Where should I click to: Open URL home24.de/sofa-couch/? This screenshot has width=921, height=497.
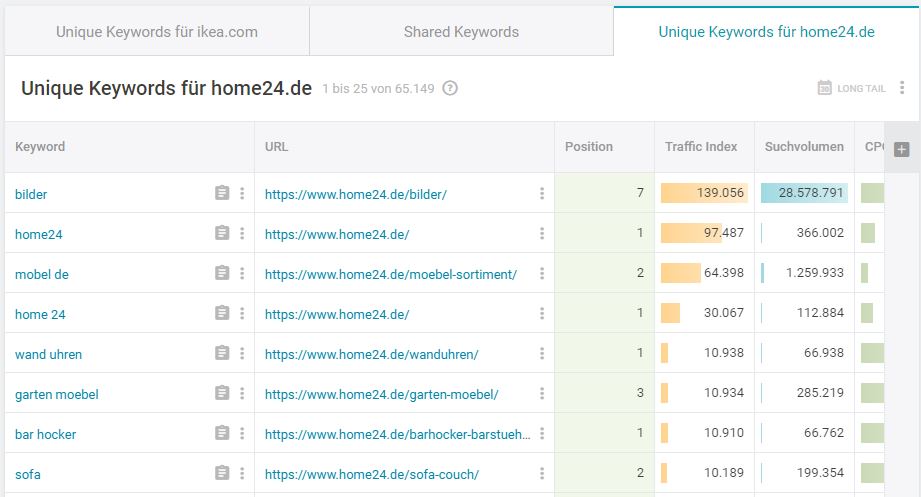click(x=372, y=474)
